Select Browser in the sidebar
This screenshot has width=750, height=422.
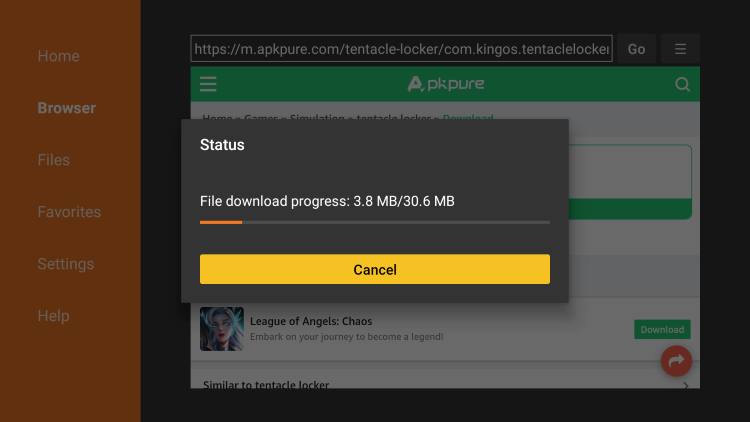(66, 108)
